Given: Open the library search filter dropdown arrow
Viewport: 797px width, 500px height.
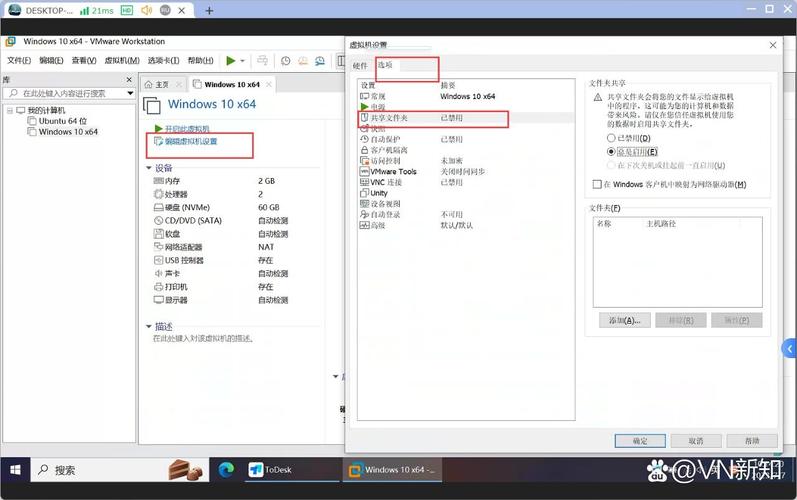Looking at the screenshot, I should tap(129, 93).
